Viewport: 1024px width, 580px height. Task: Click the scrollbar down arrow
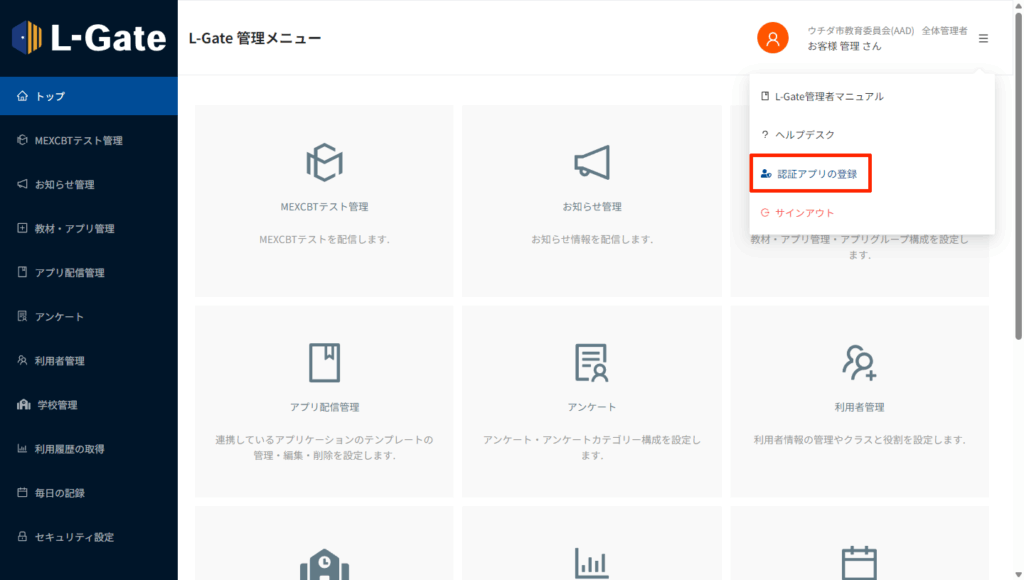[x=1018, y=575]
